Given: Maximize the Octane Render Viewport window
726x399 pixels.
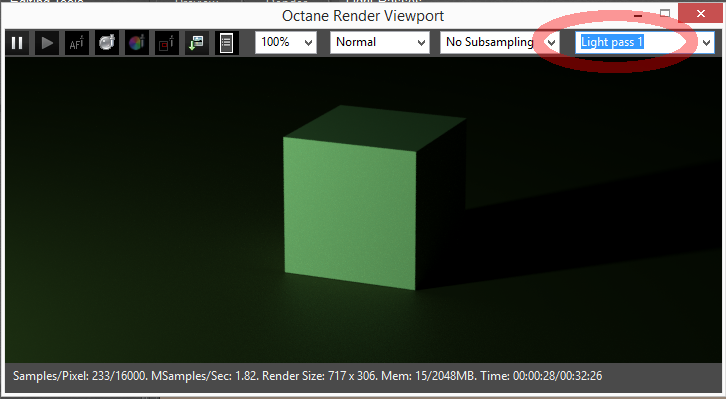Looking at the screenshot, I should 665,14.
